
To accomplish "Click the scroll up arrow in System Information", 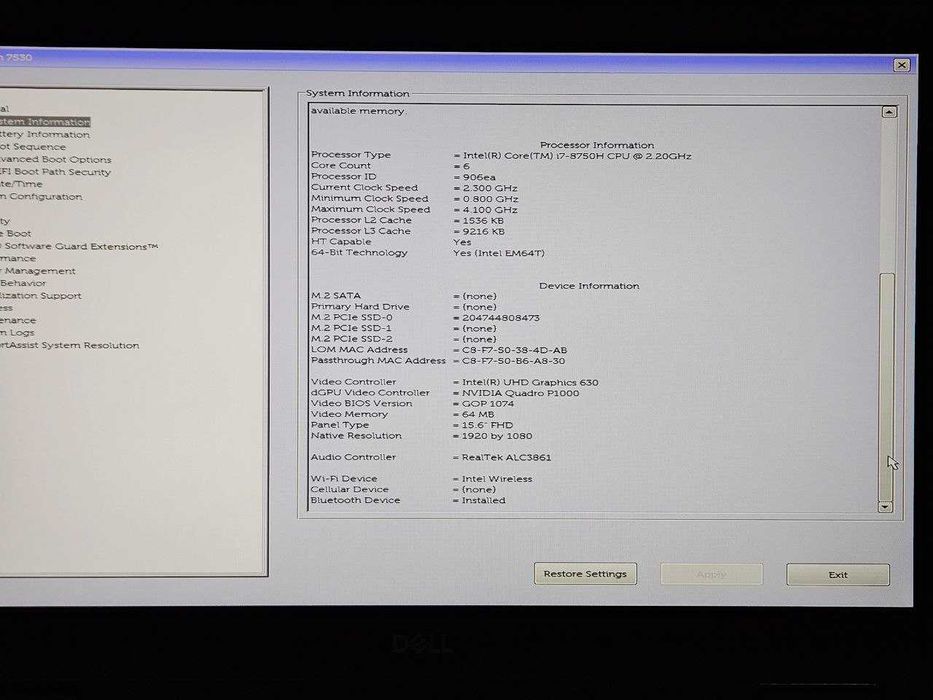I will [889, 112].
